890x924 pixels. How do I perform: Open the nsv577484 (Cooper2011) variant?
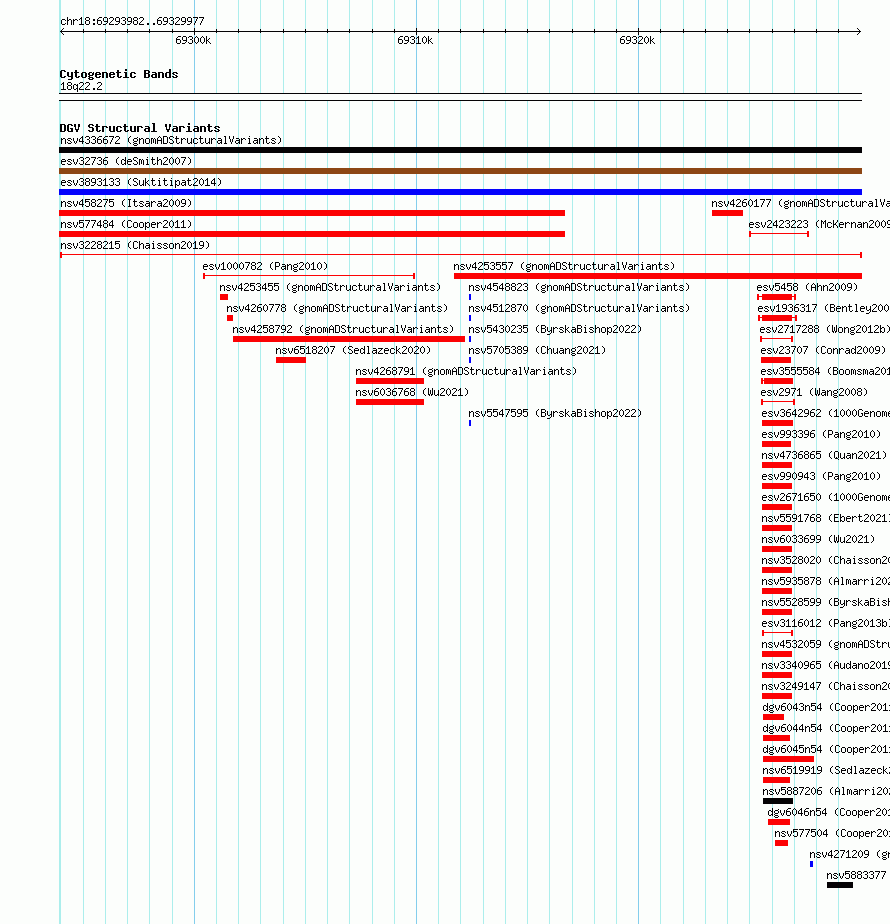126,225
